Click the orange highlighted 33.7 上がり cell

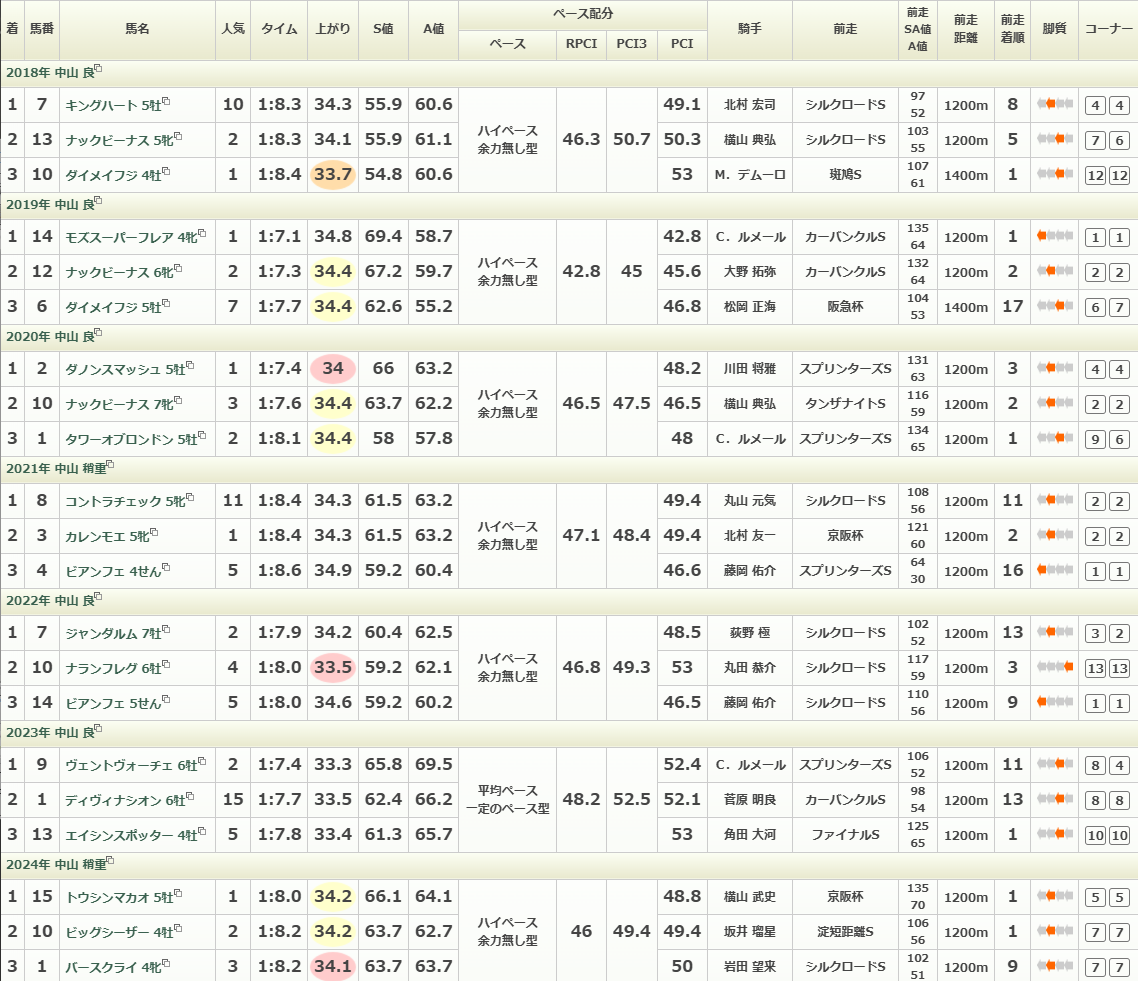[x=333, y=175]
